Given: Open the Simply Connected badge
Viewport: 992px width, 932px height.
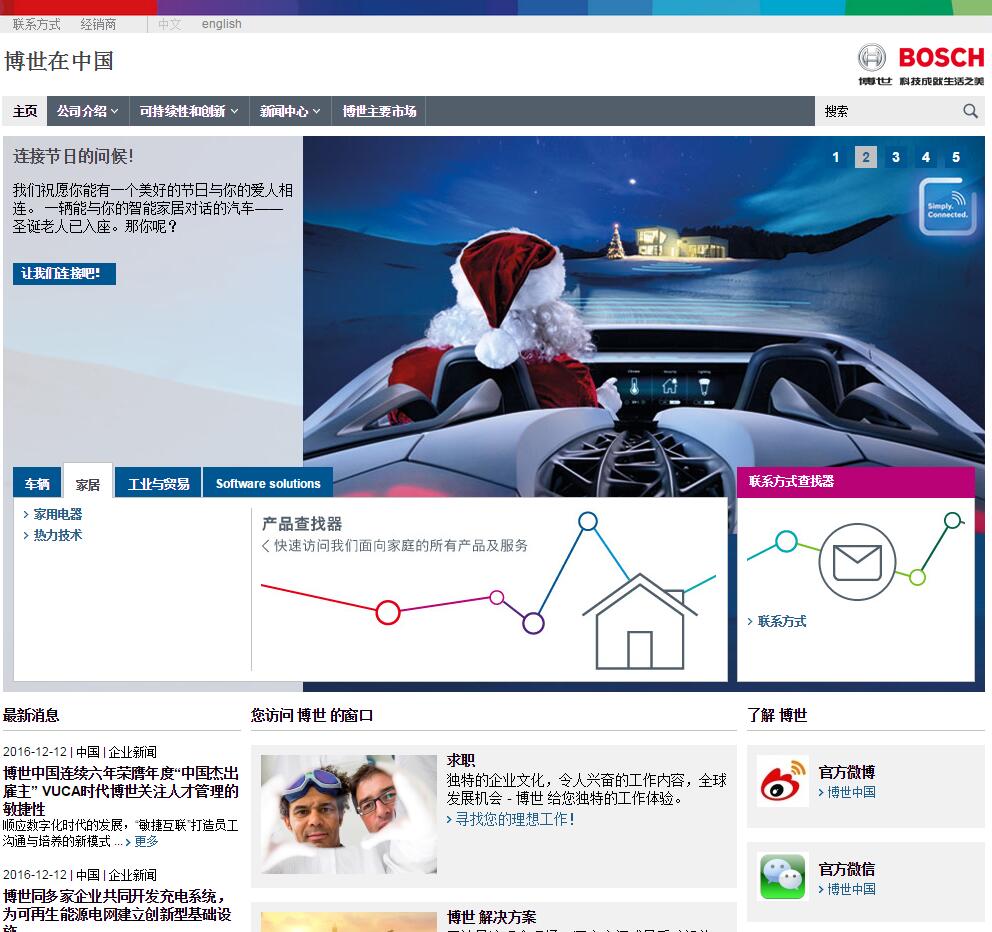Looking at the screenshot, I should (x=947, y=207).
